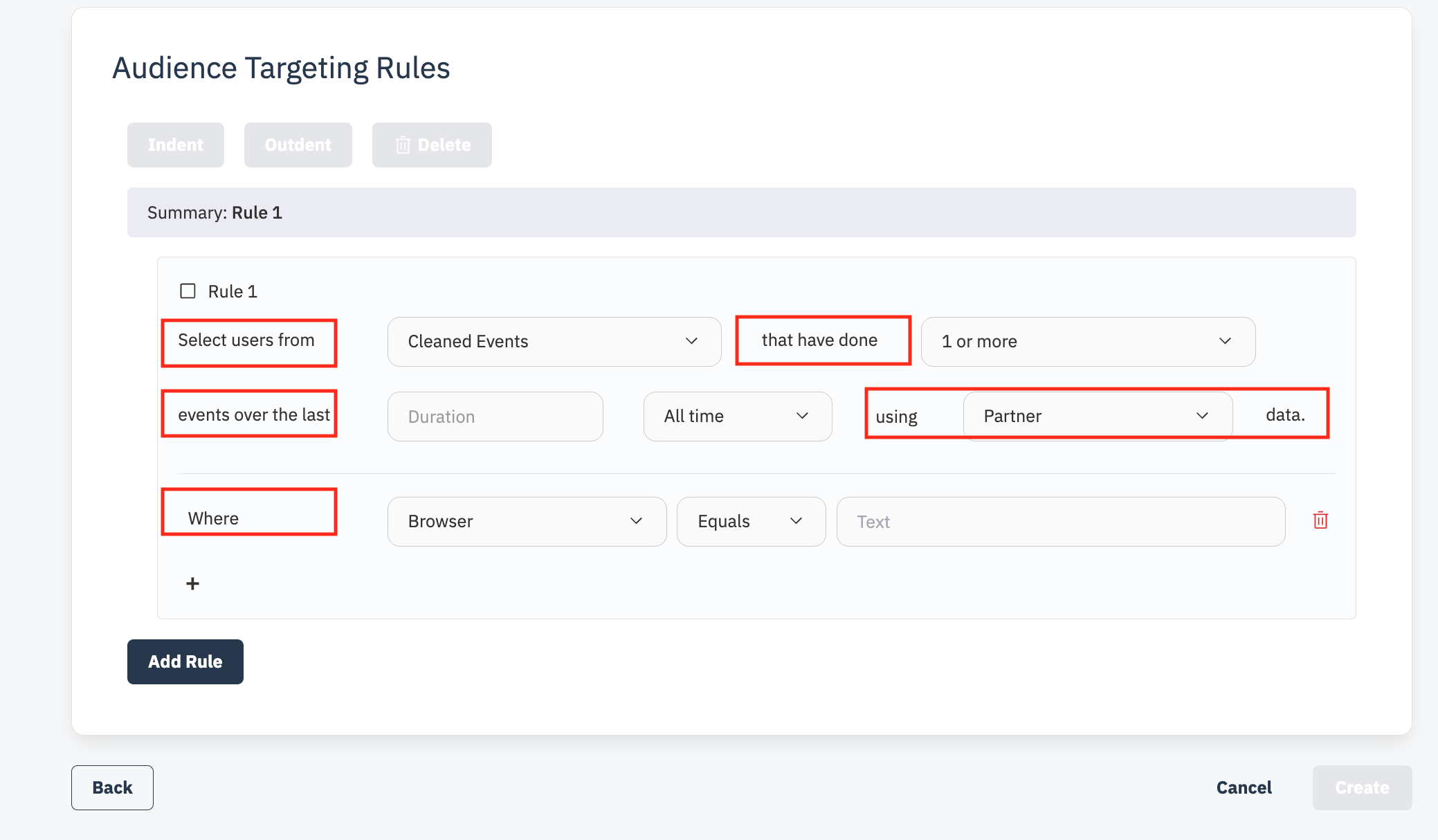Click the Summary Rule 1 bar
This screenshot has width=1438, height=840.
[740, 212]
